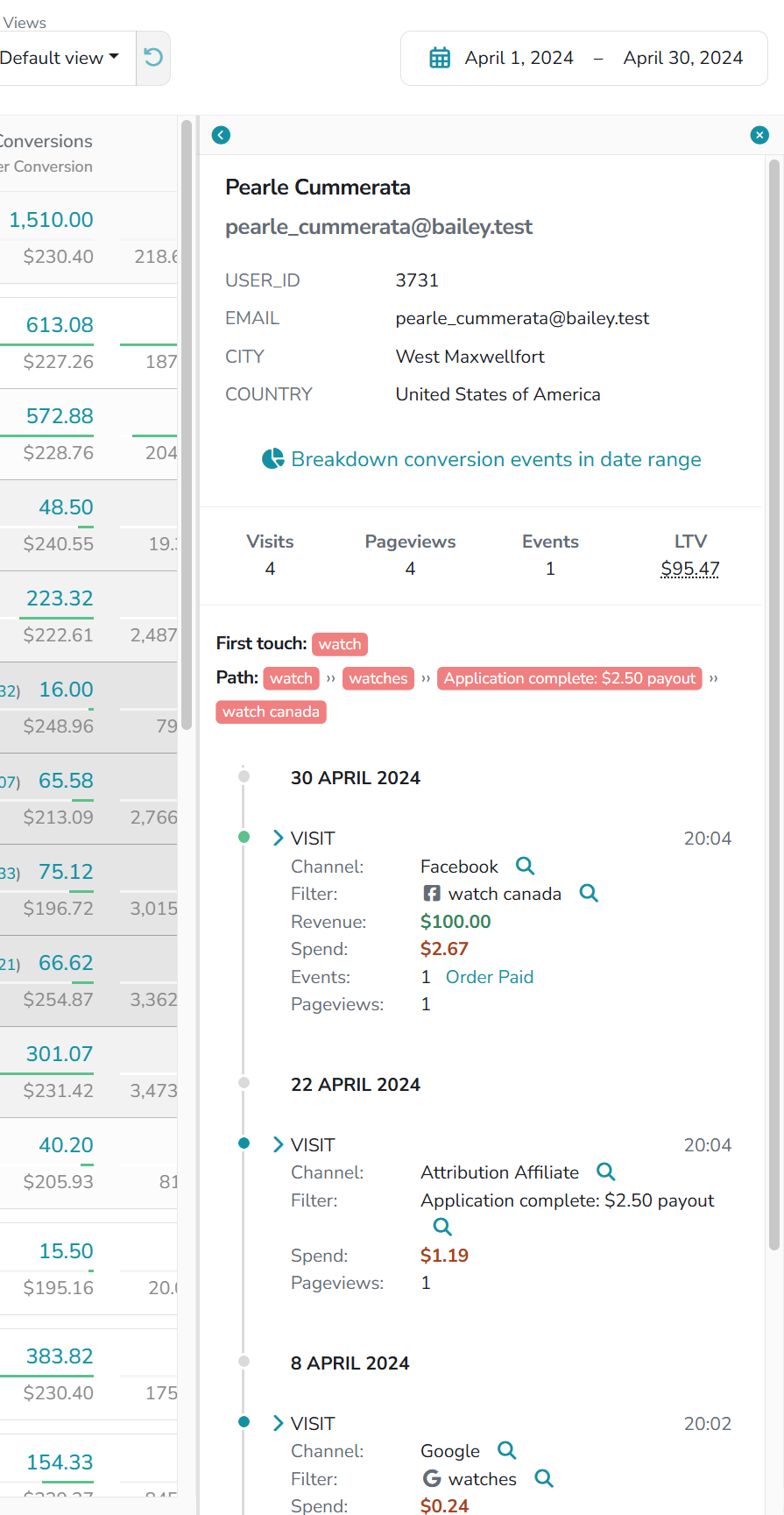This screenshot has width=784, height=1515.
Task: Click conversions value 40.20
Action: pos(66,1145)
